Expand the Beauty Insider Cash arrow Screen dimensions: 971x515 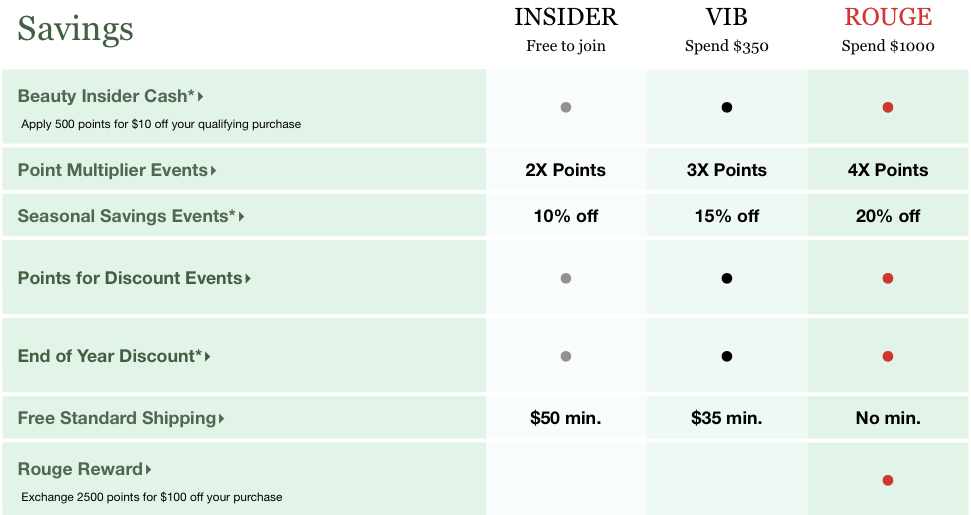201,97
